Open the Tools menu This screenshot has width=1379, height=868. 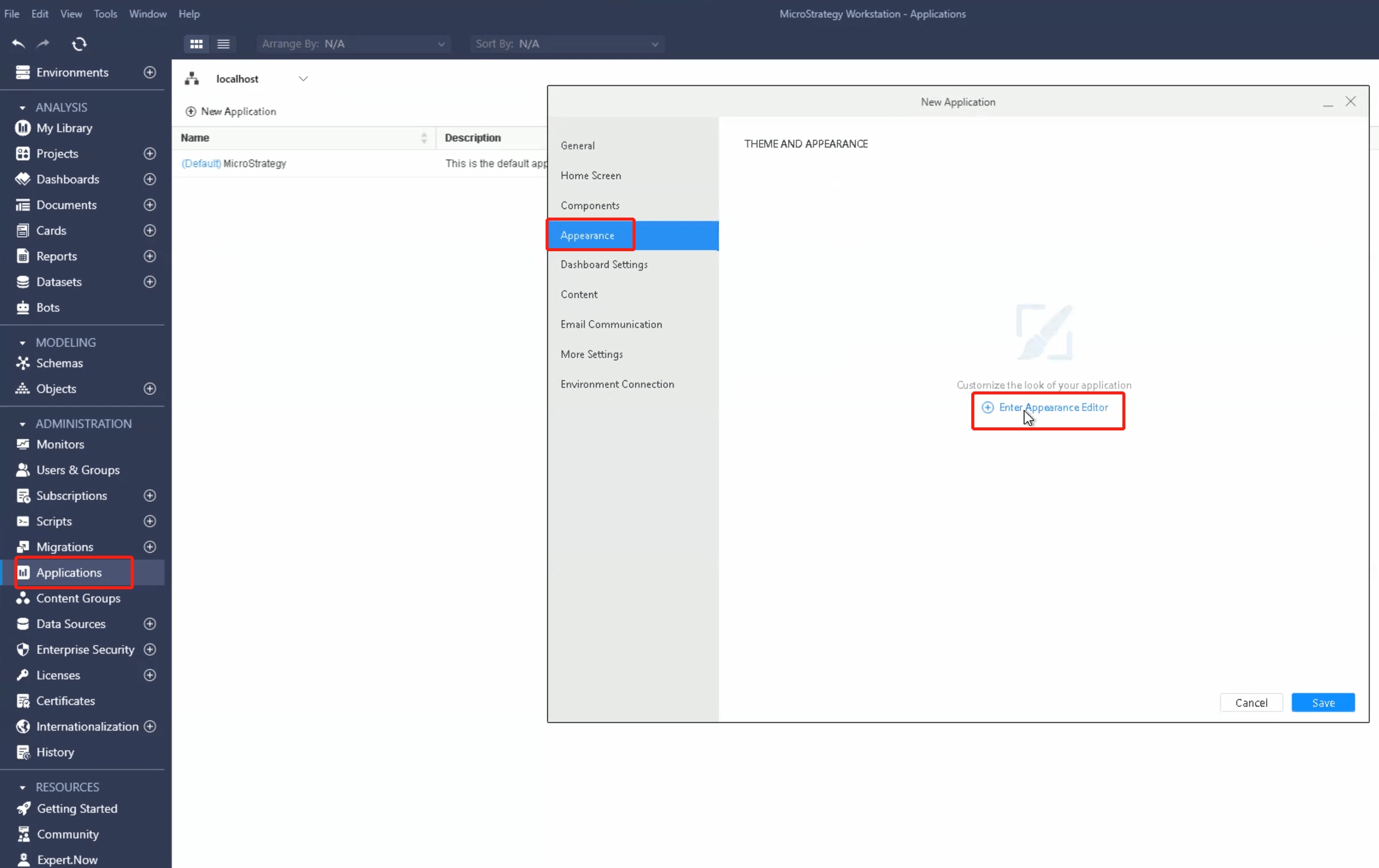pyautogui.click(x=106, y=14)
